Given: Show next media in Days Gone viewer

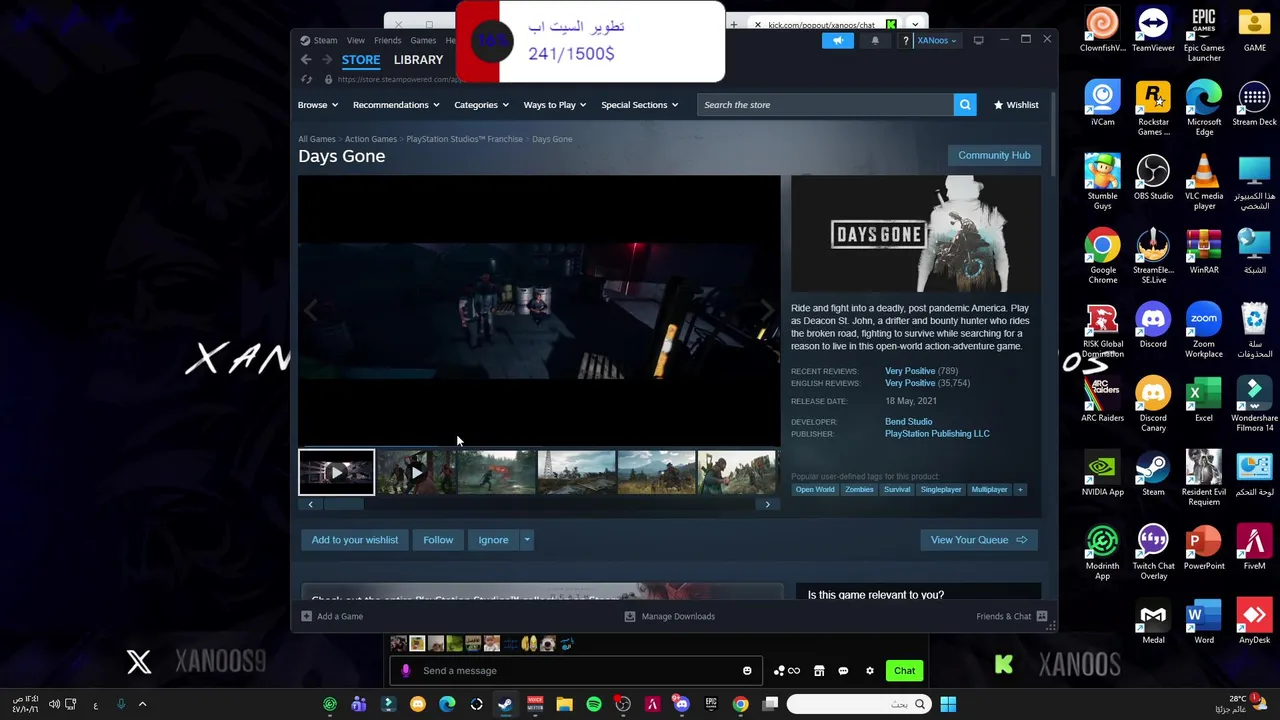Looking at the screenshot, I should pos(767,310).
